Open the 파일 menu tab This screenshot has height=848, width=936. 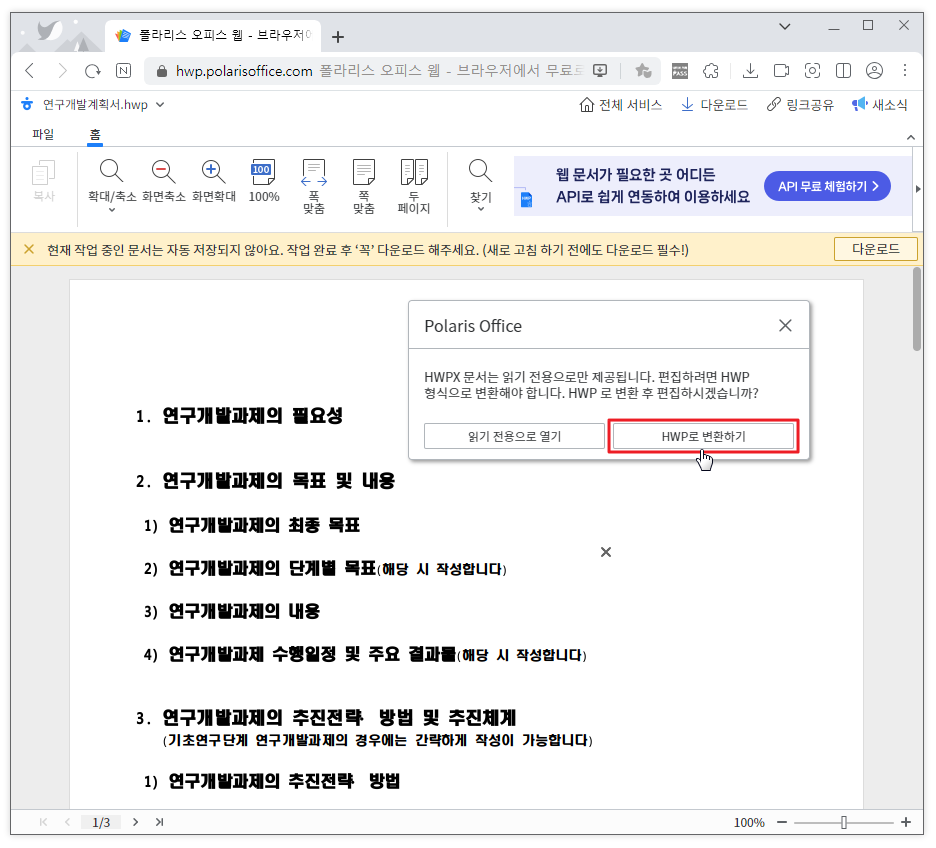43,135
